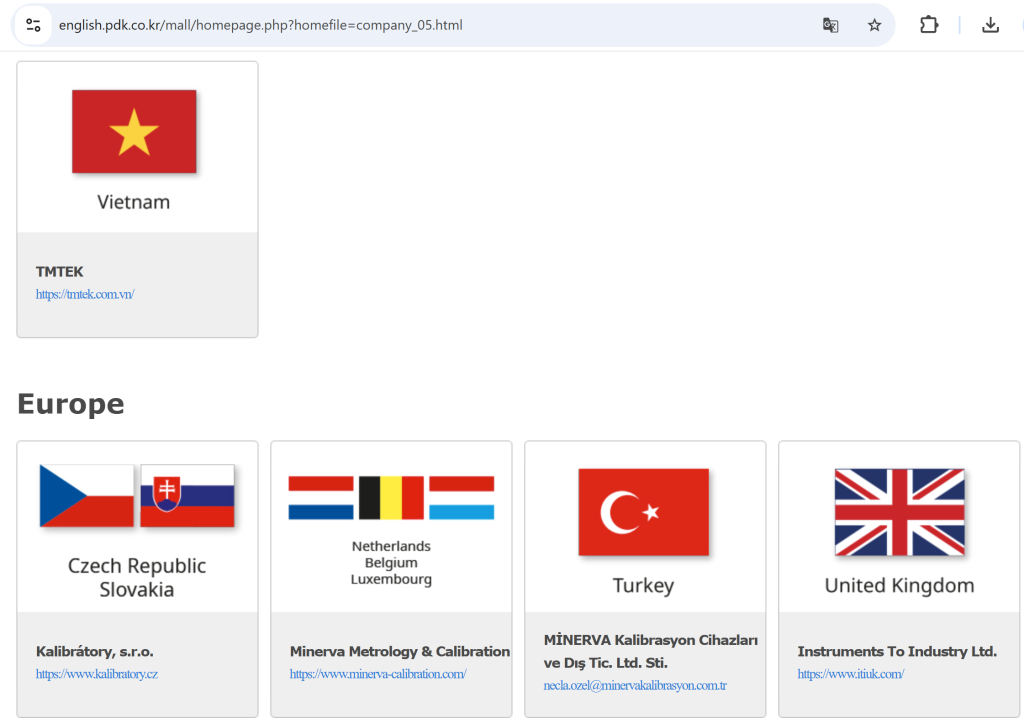Click the necla.ozel email link
The image size is (1024, 723).
[x=635, y=685]
